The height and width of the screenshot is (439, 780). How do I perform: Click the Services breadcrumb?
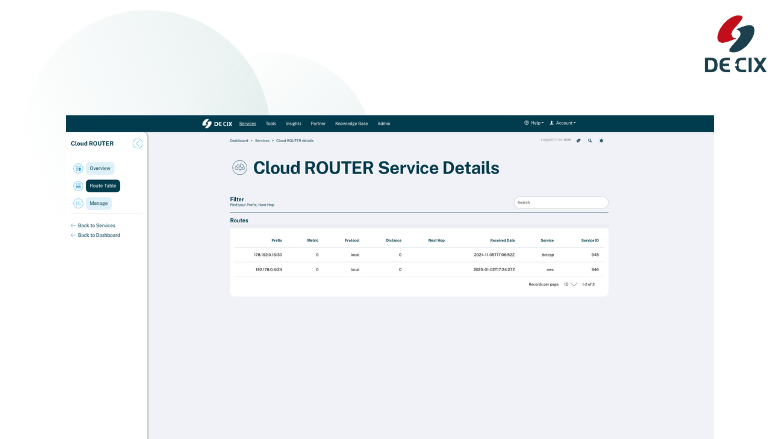point(262,141)
